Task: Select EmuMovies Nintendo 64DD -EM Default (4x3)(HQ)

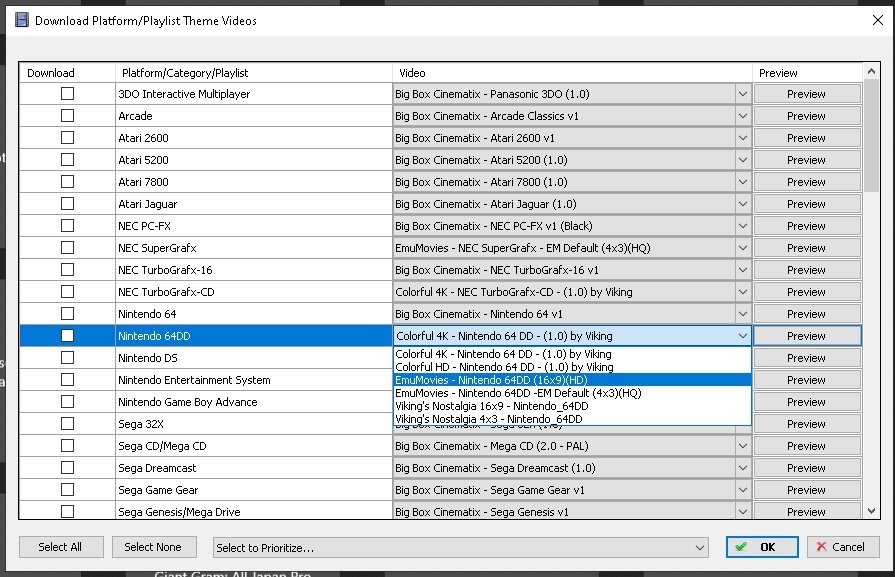Action: pos(573,393)
